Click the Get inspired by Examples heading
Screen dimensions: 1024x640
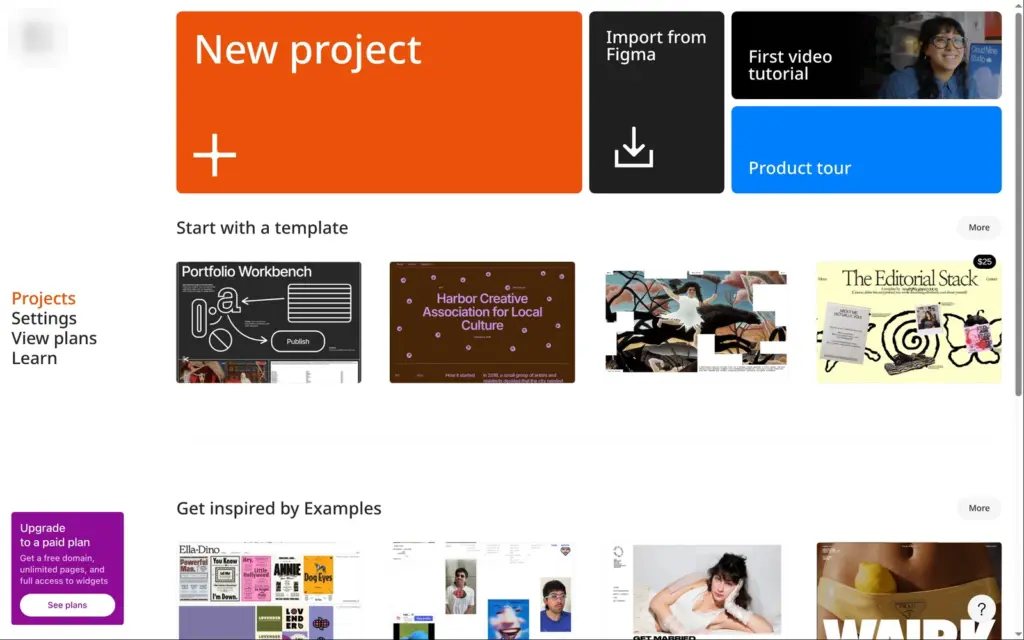coord(279,508)
